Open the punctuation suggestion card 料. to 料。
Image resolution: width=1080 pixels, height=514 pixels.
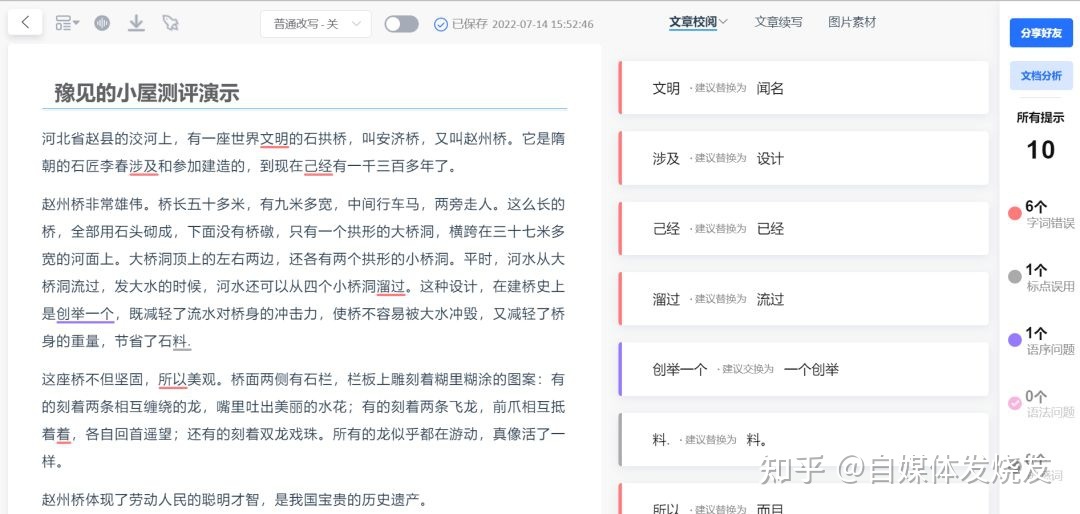click(x=804, y=439)
